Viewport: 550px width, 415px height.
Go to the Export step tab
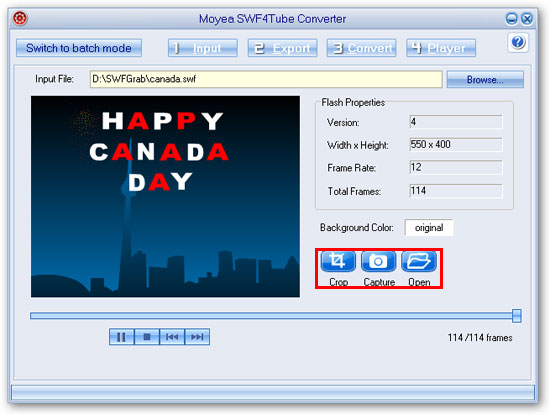coord(282,48)
